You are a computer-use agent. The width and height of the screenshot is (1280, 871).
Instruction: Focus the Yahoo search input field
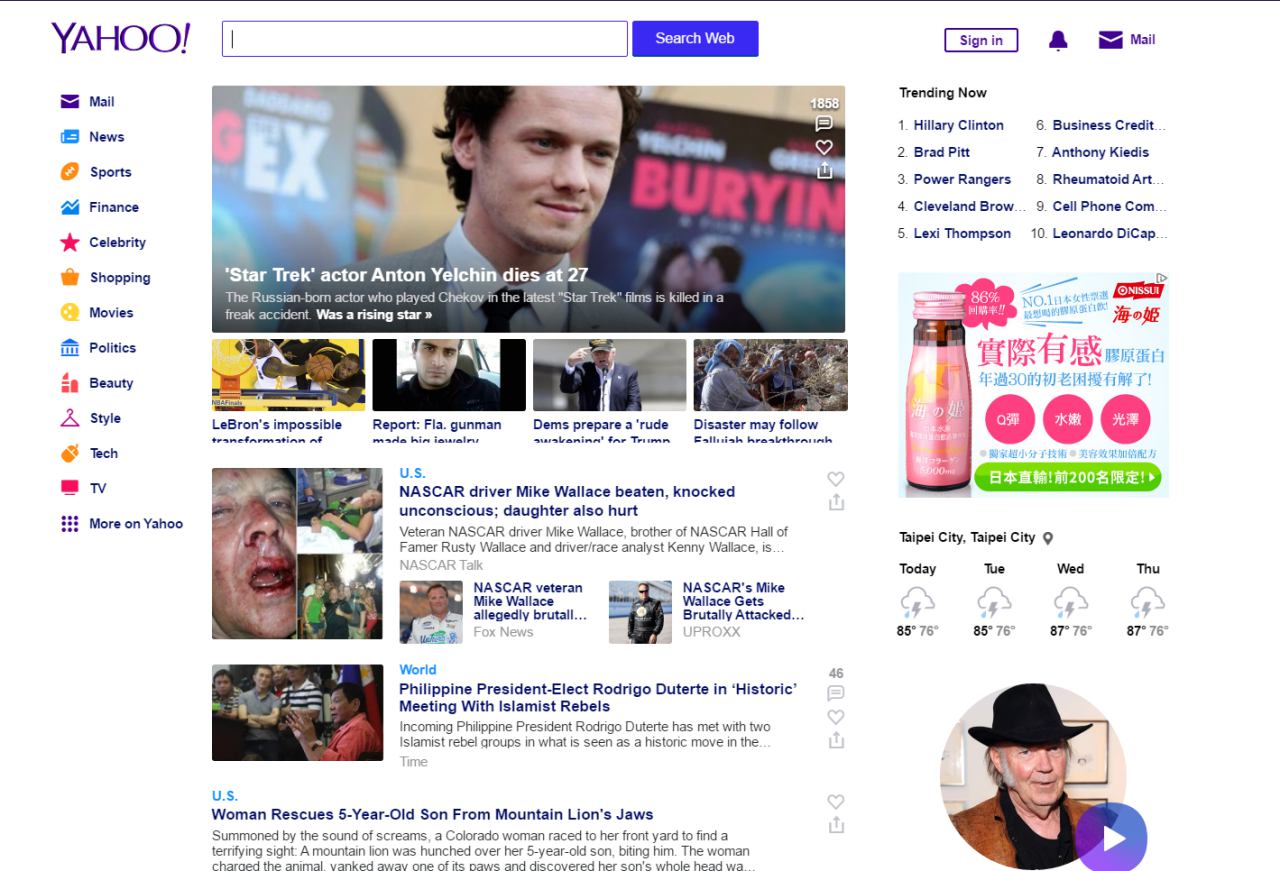(425, 39)
